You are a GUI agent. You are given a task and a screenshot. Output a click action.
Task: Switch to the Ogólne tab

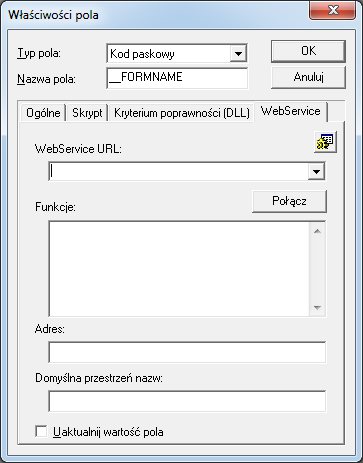[43, 113]
